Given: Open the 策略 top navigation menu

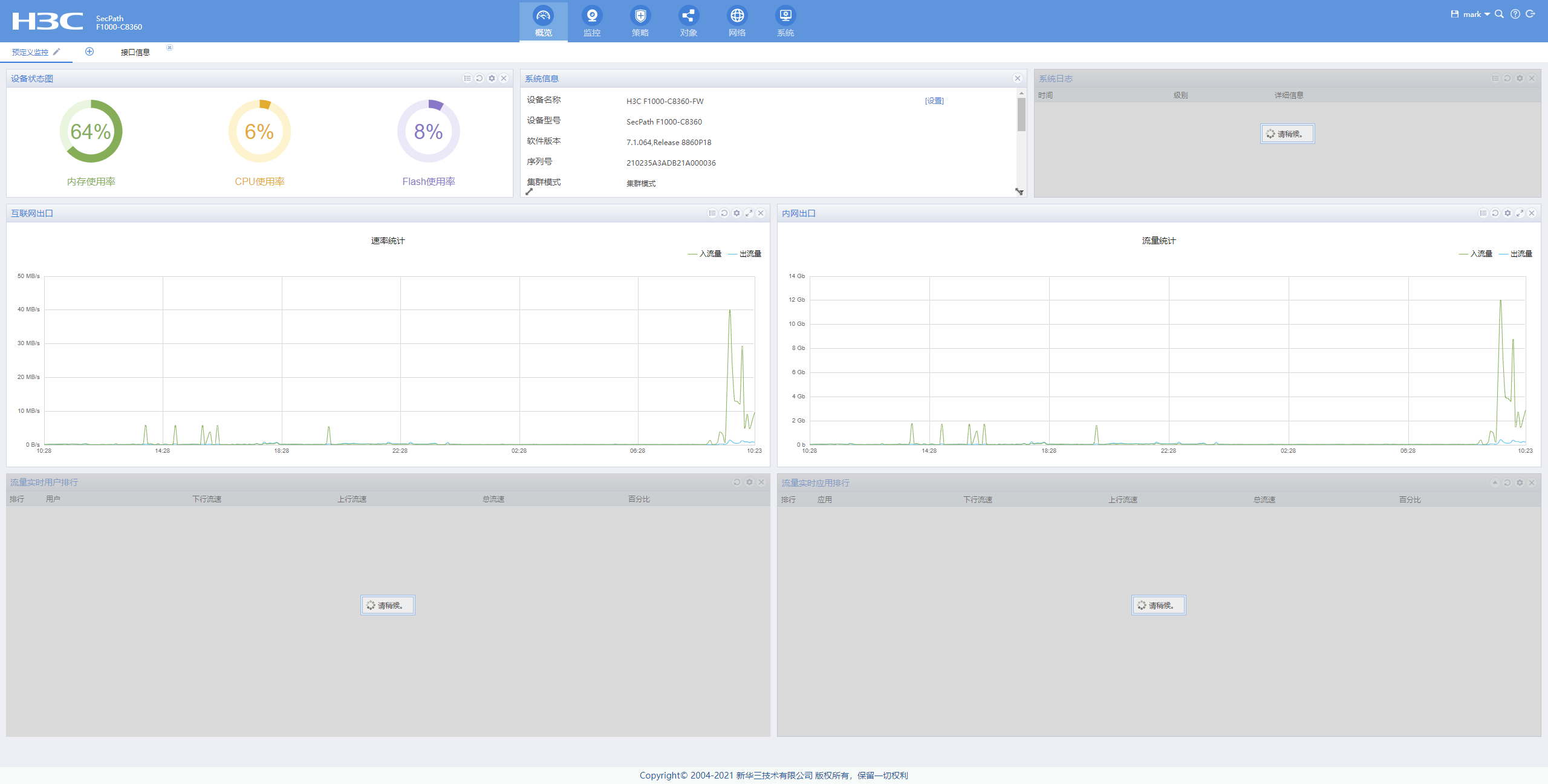Looking at the screenshot, I should point(640,21).
